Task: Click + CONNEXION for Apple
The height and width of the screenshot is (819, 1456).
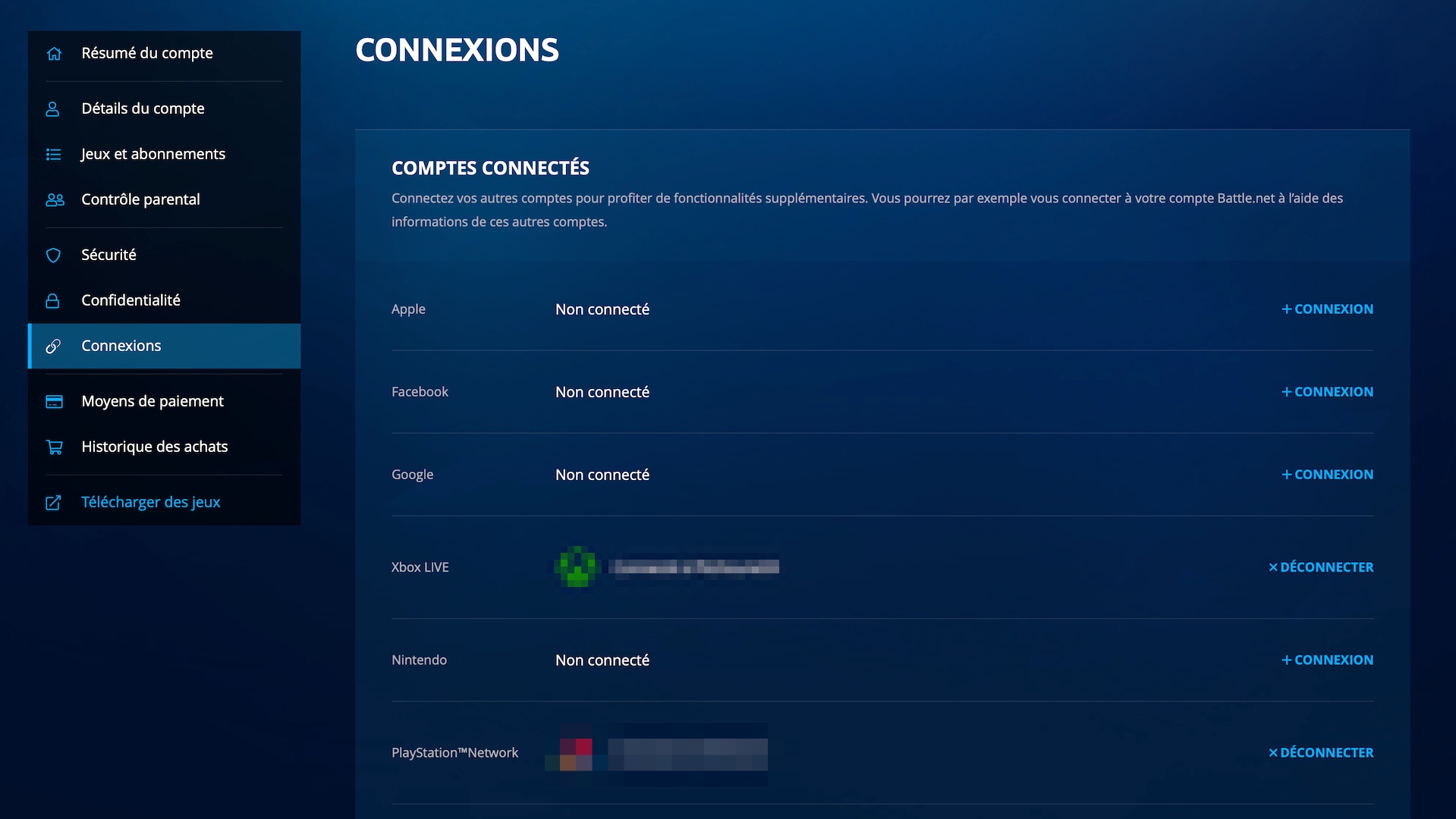Action: point(1327,309)
